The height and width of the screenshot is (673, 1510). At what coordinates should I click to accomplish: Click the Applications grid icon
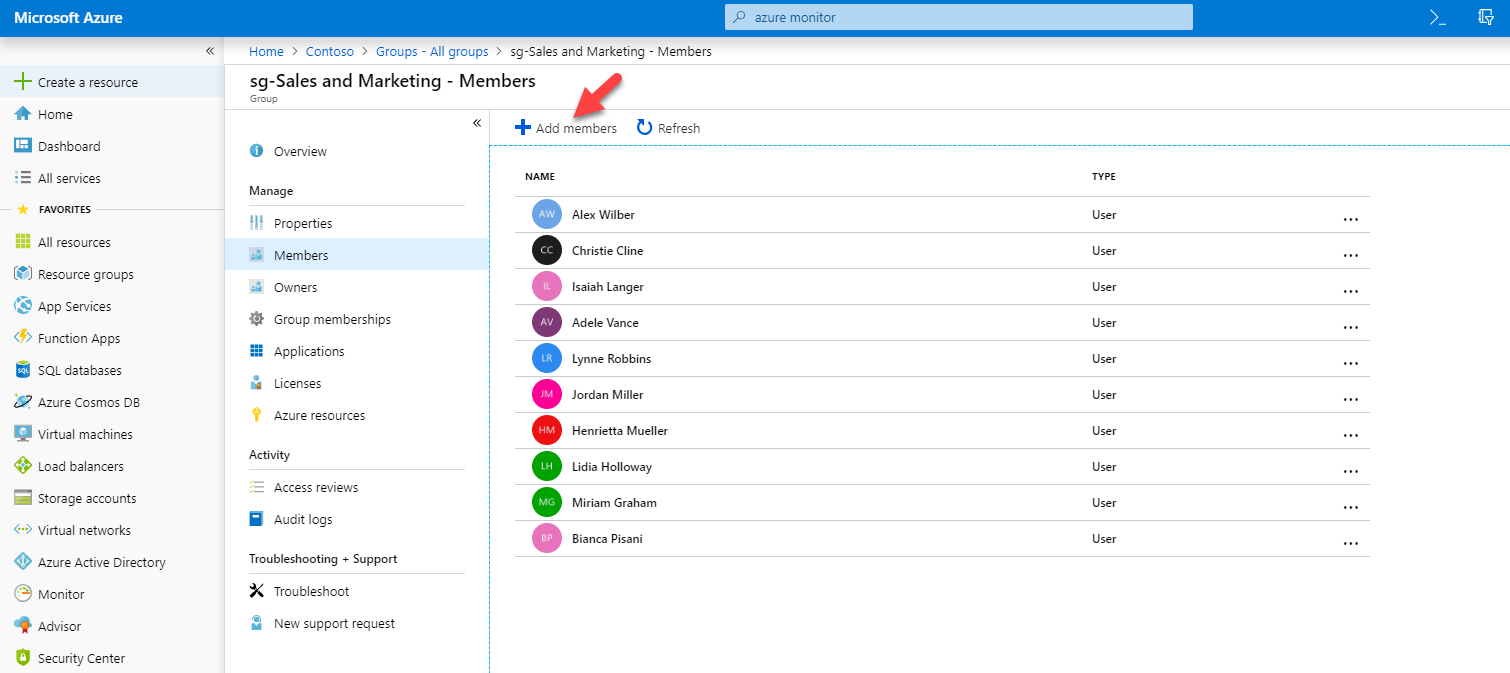[256, 351]
